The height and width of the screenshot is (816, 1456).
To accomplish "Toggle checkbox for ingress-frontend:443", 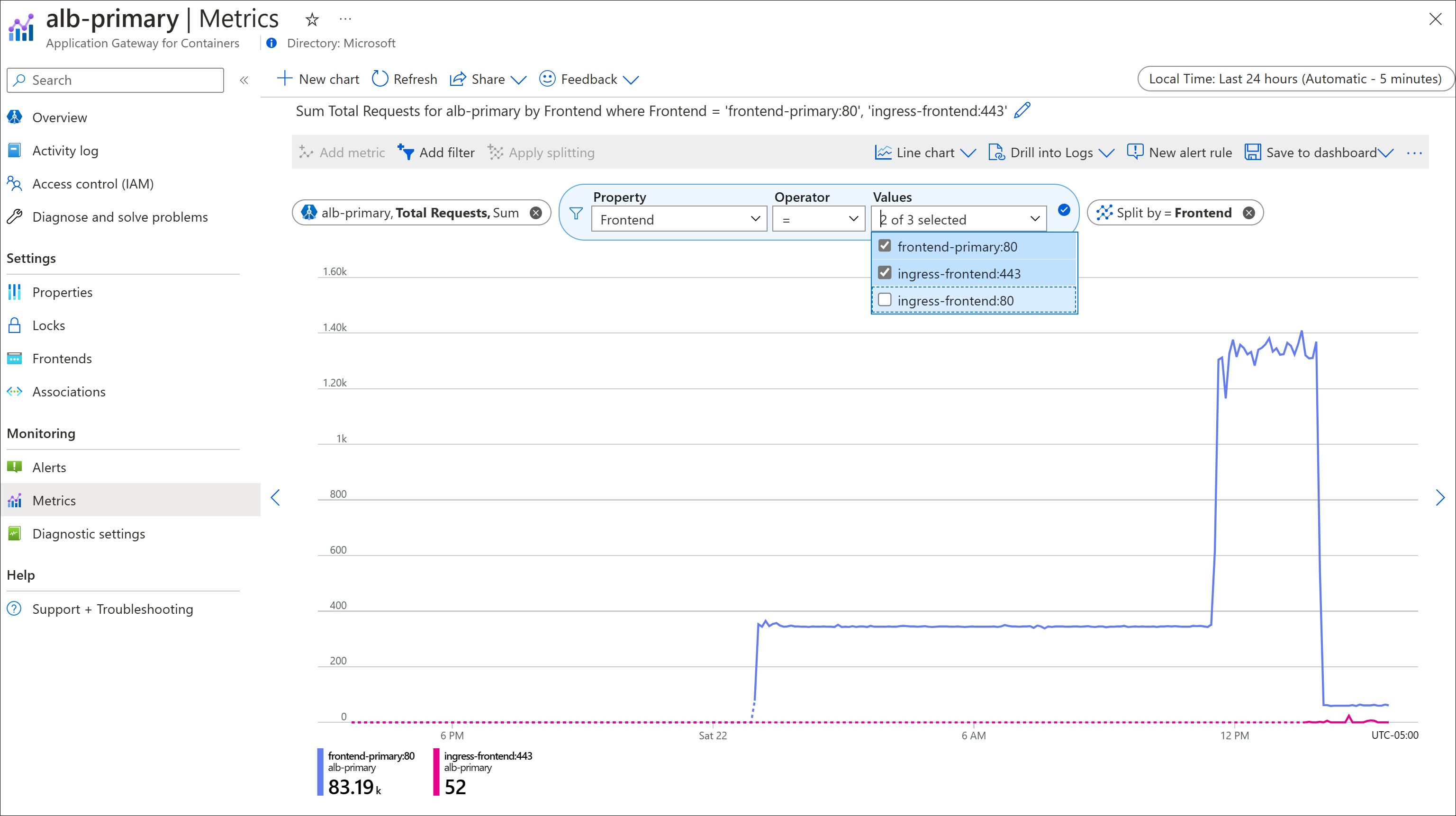I will point(884,273).
